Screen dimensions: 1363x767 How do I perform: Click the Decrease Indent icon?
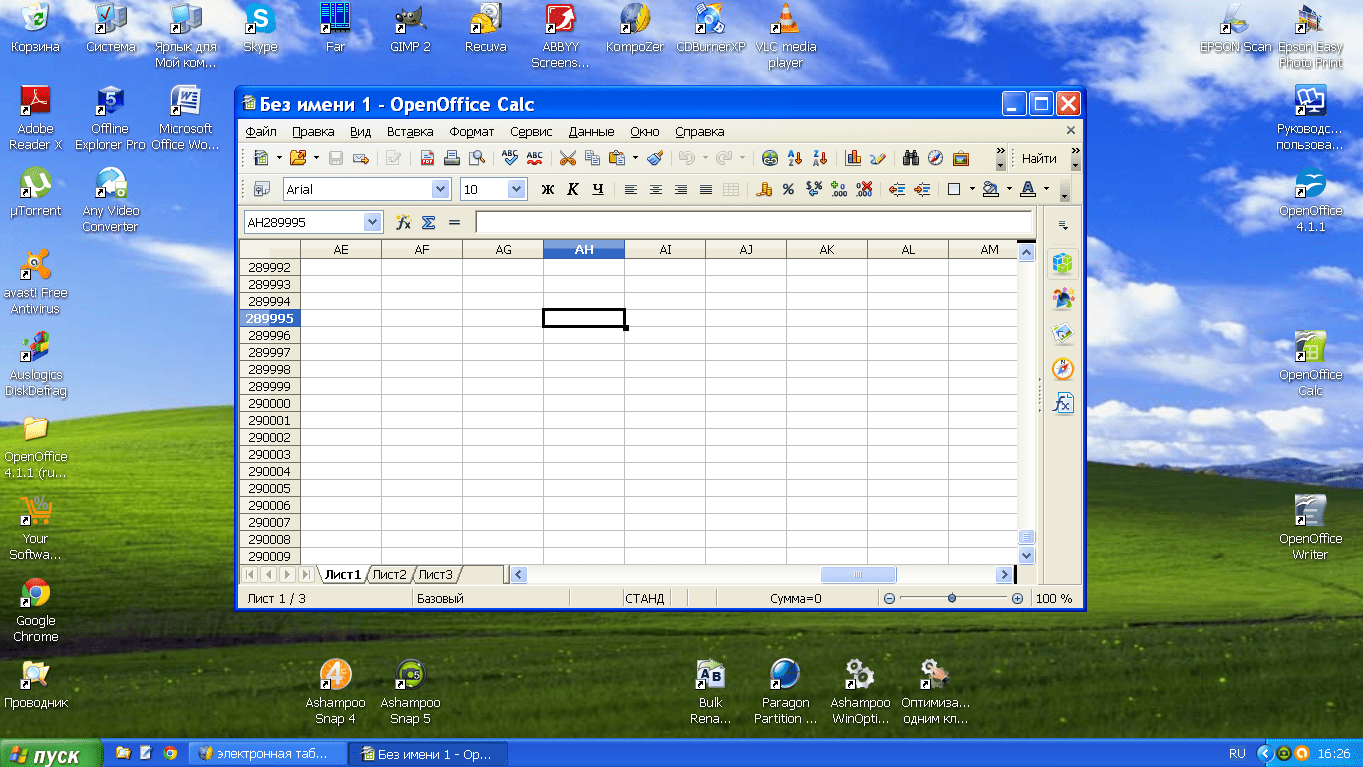click(x=897, y=189)
